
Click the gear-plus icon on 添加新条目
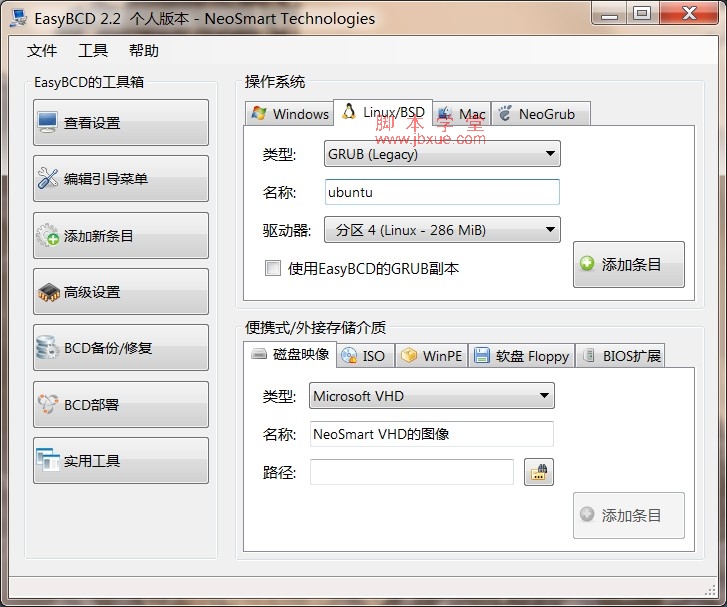(48, 235)
